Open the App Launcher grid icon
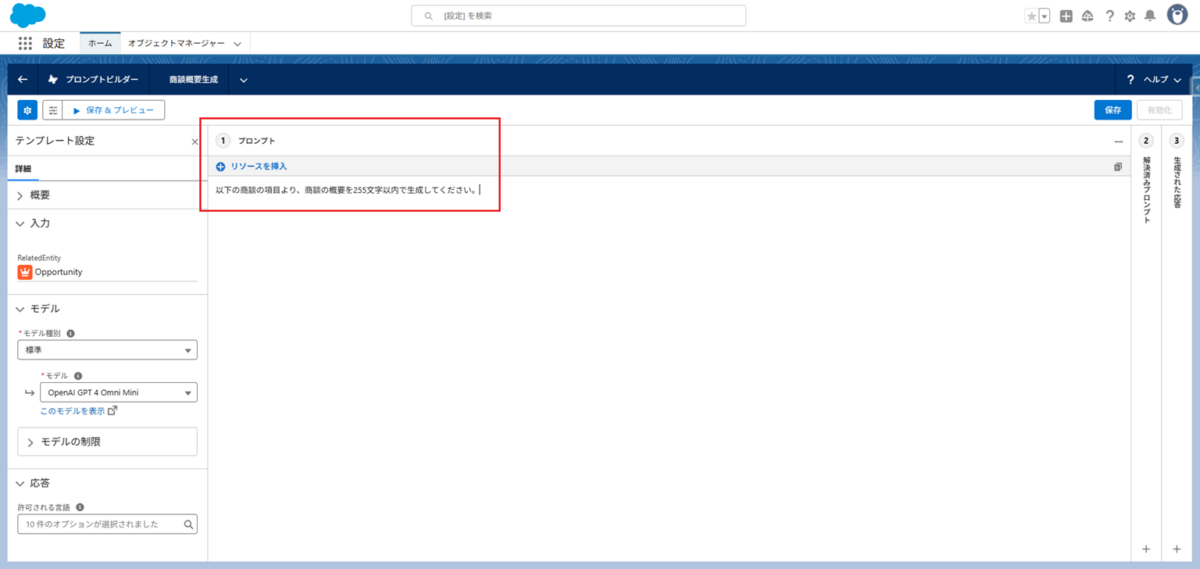This screenshot has width=1200, height=569. [26, 44]
